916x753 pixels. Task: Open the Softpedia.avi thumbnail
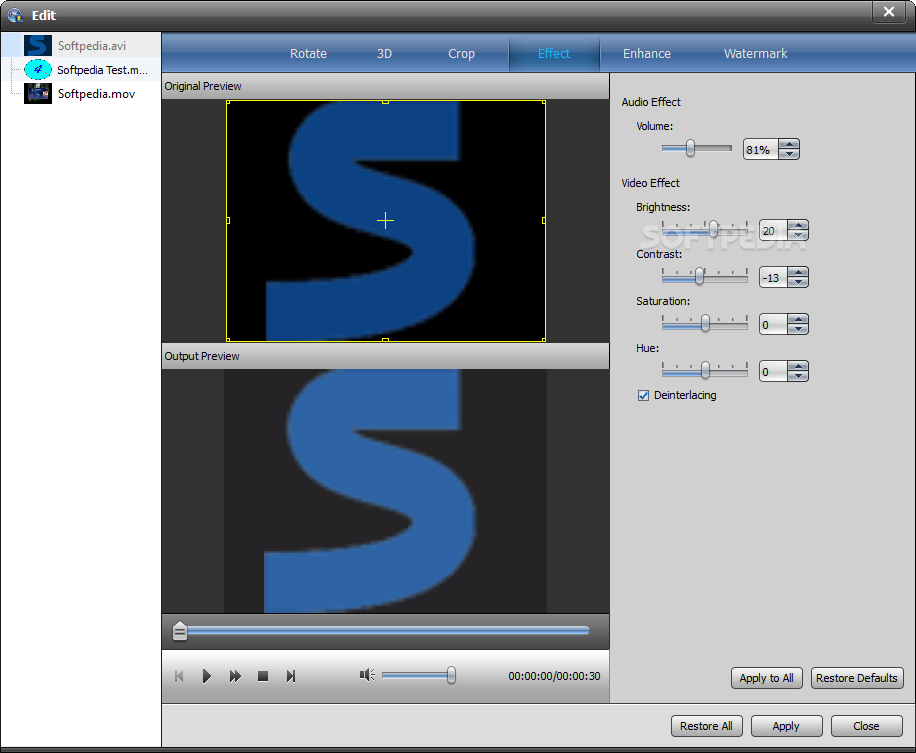click(38, 46)
